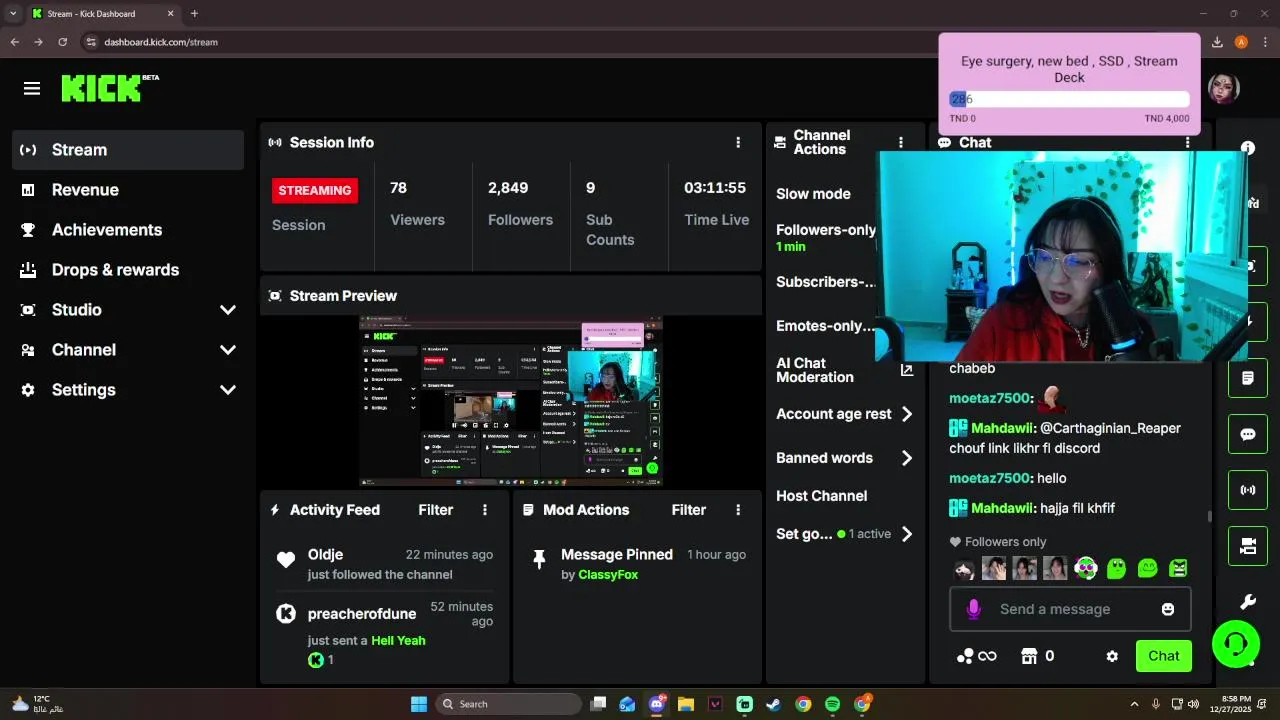Click the speech bubble icon in right sidebar
Image resolution: width=1280 pixels, height=720 pixels.
click(x=1248, y=434)
